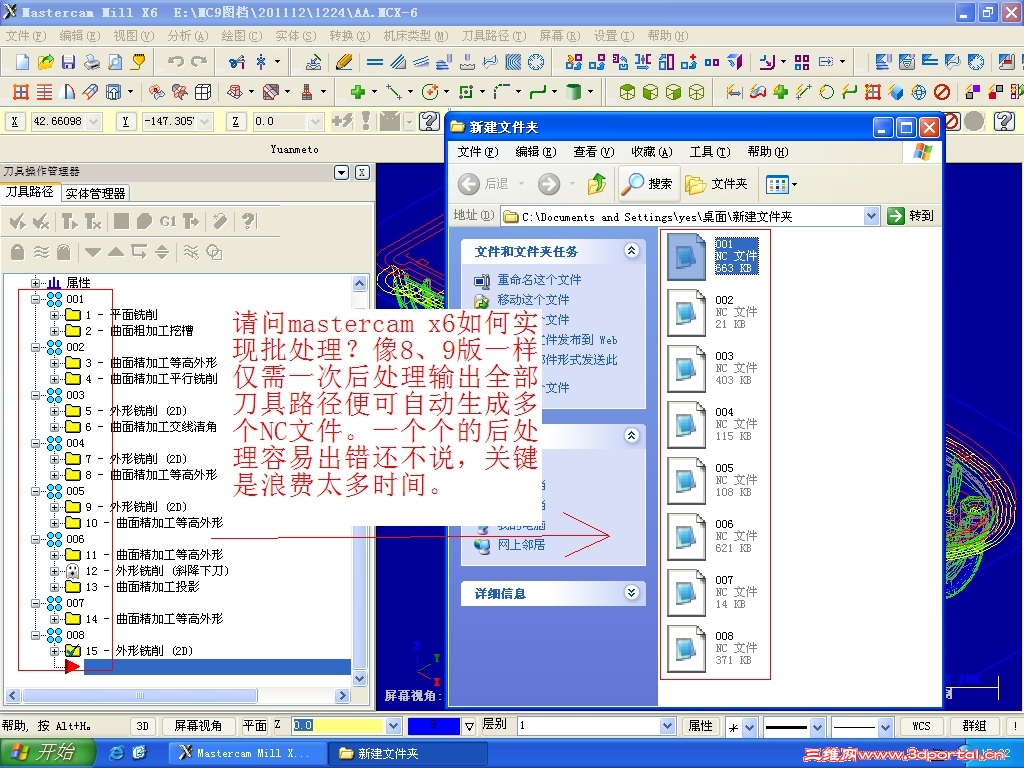Click the 开始 Start button
This screenshot has width=1024, height=768.
(46, 752)
